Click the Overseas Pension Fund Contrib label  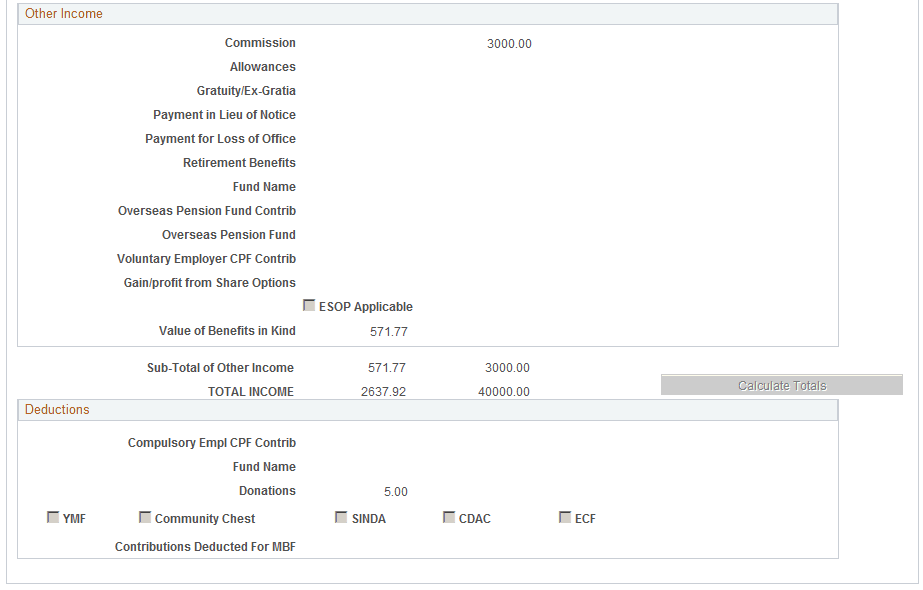coord(207,211)
